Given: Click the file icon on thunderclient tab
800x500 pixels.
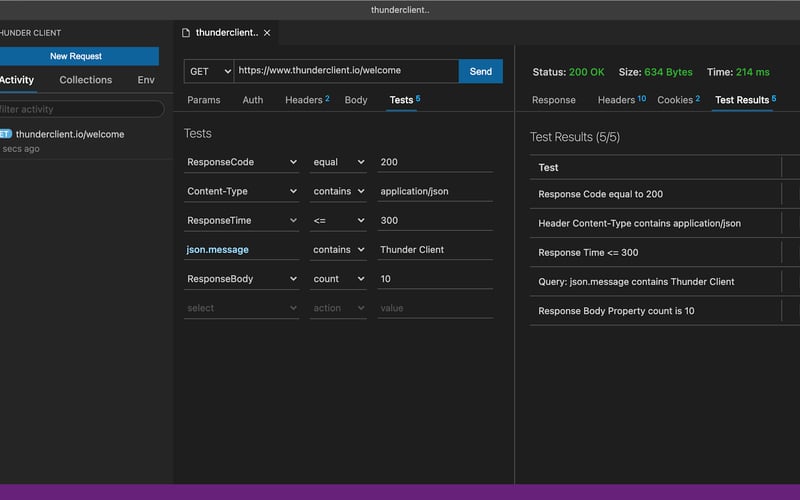Looking at the screenshot, I should coord(186,33).
